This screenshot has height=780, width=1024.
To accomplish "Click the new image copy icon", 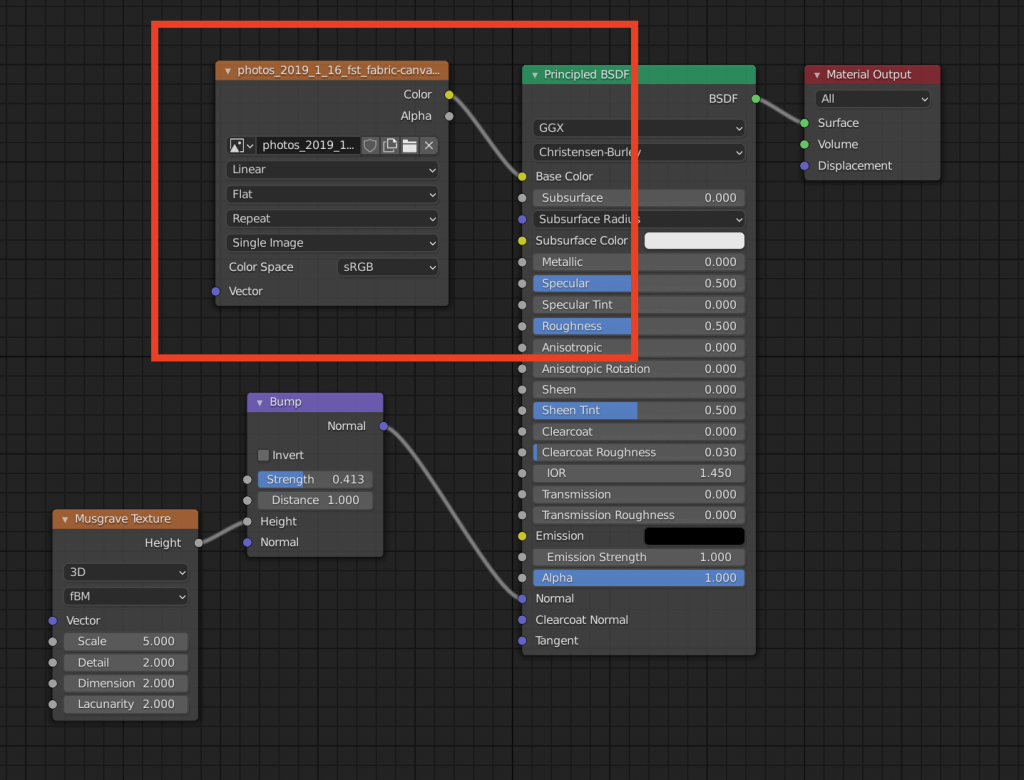I will 390,146.
